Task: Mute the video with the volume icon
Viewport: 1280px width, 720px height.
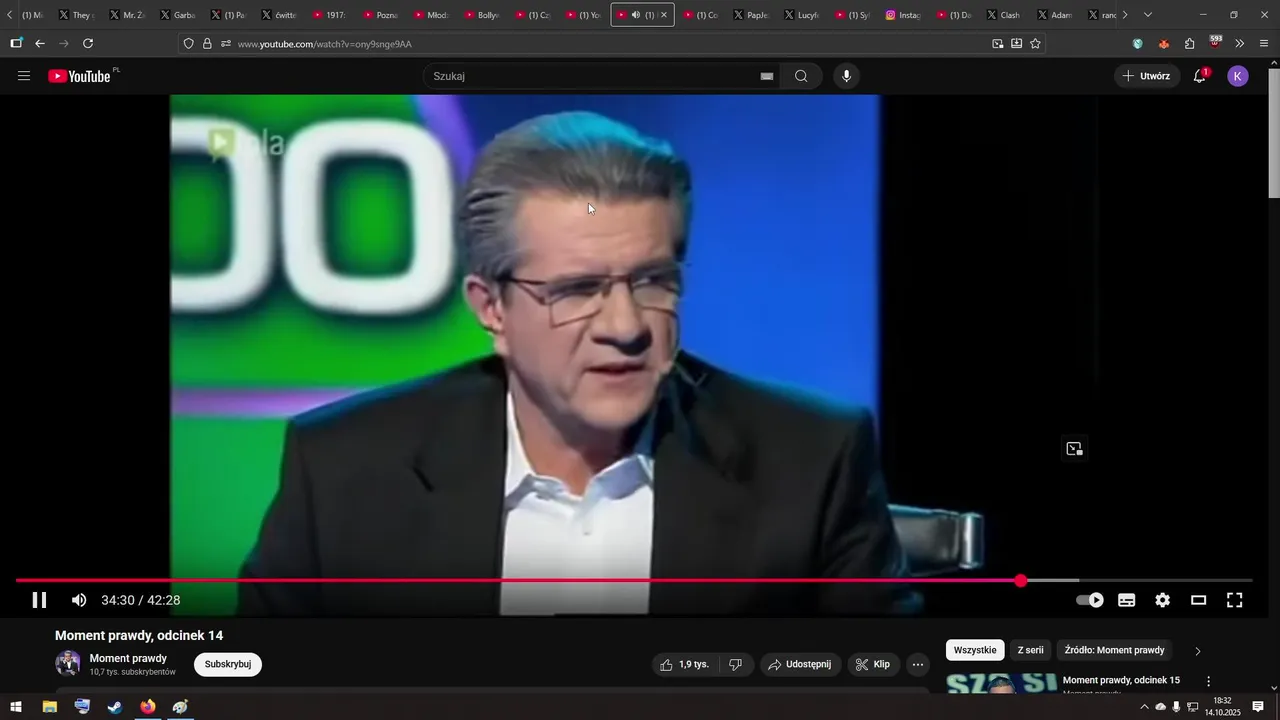Action: [x=79, y=600]
